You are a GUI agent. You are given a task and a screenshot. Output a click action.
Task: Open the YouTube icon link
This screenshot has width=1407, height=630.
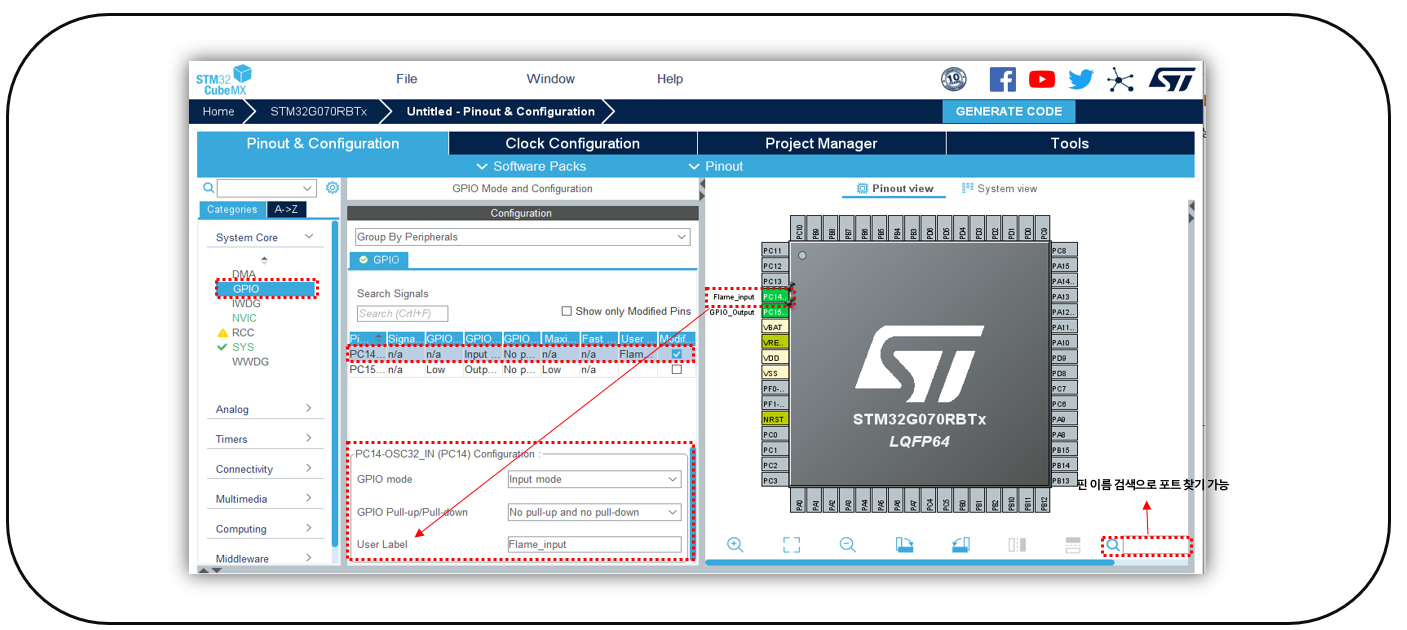pos(1042,80)
